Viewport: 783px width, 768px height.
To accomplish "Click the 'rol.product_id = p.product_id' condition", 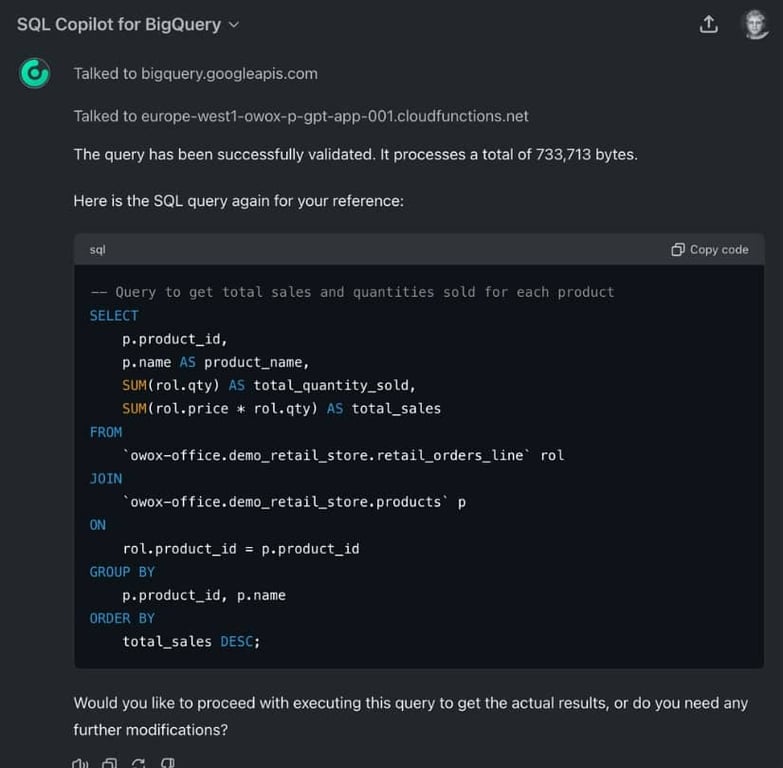I will [x=241, y=549].
